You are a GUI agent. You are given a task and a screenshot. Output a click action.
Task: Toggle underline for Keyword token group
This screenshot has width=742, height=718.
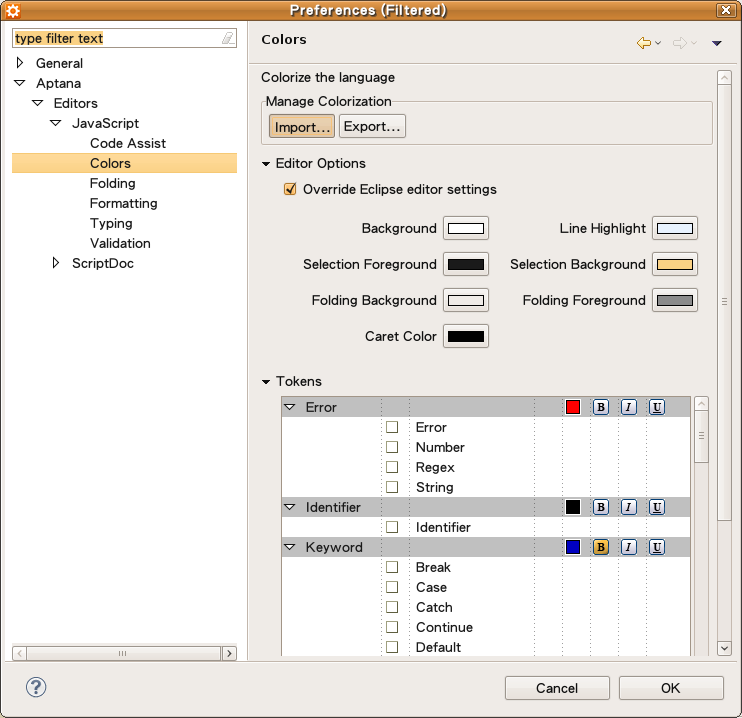[x=657, y=547]
